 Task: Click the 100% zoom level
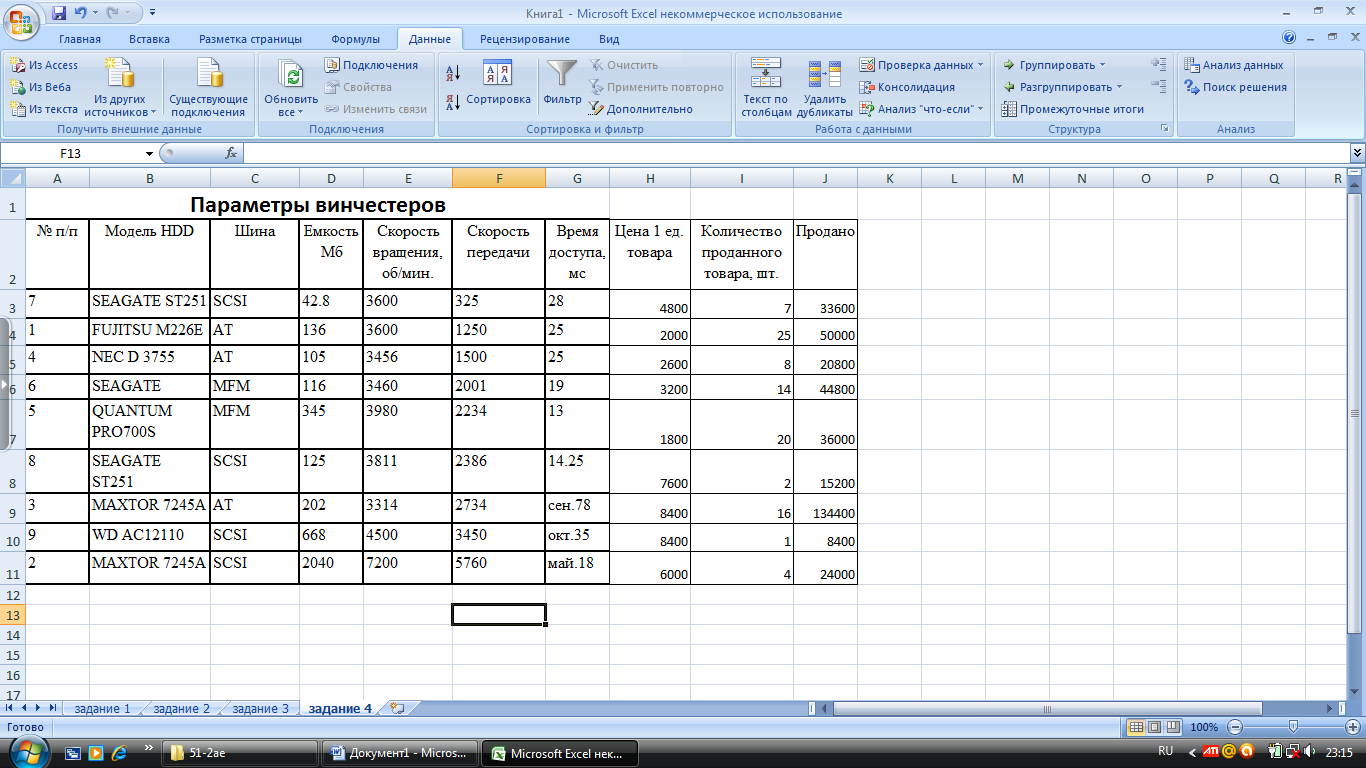tap(1204, 727)
